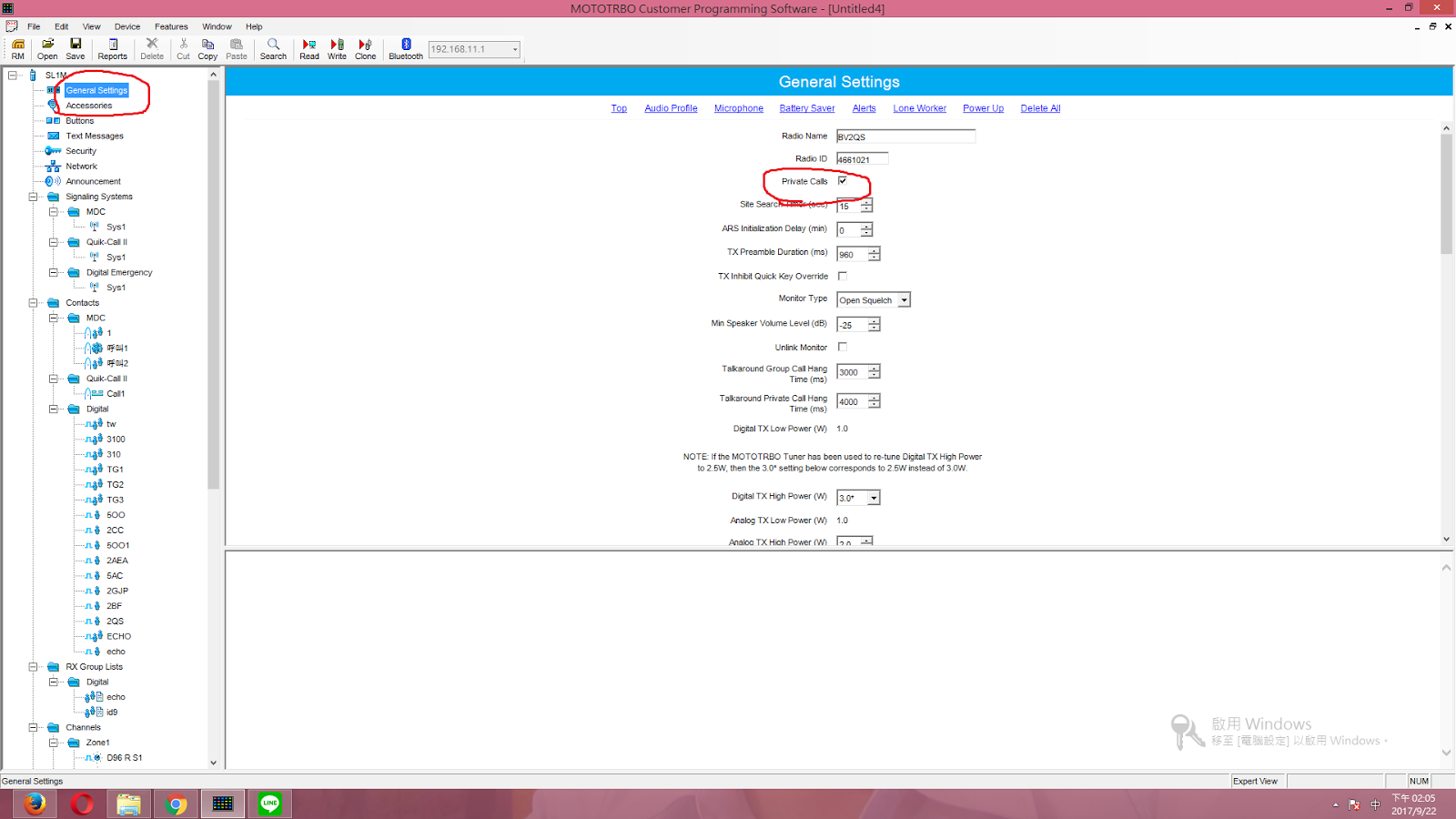
Task: Open Digital TX High Power dropdown
Action: 874,498
